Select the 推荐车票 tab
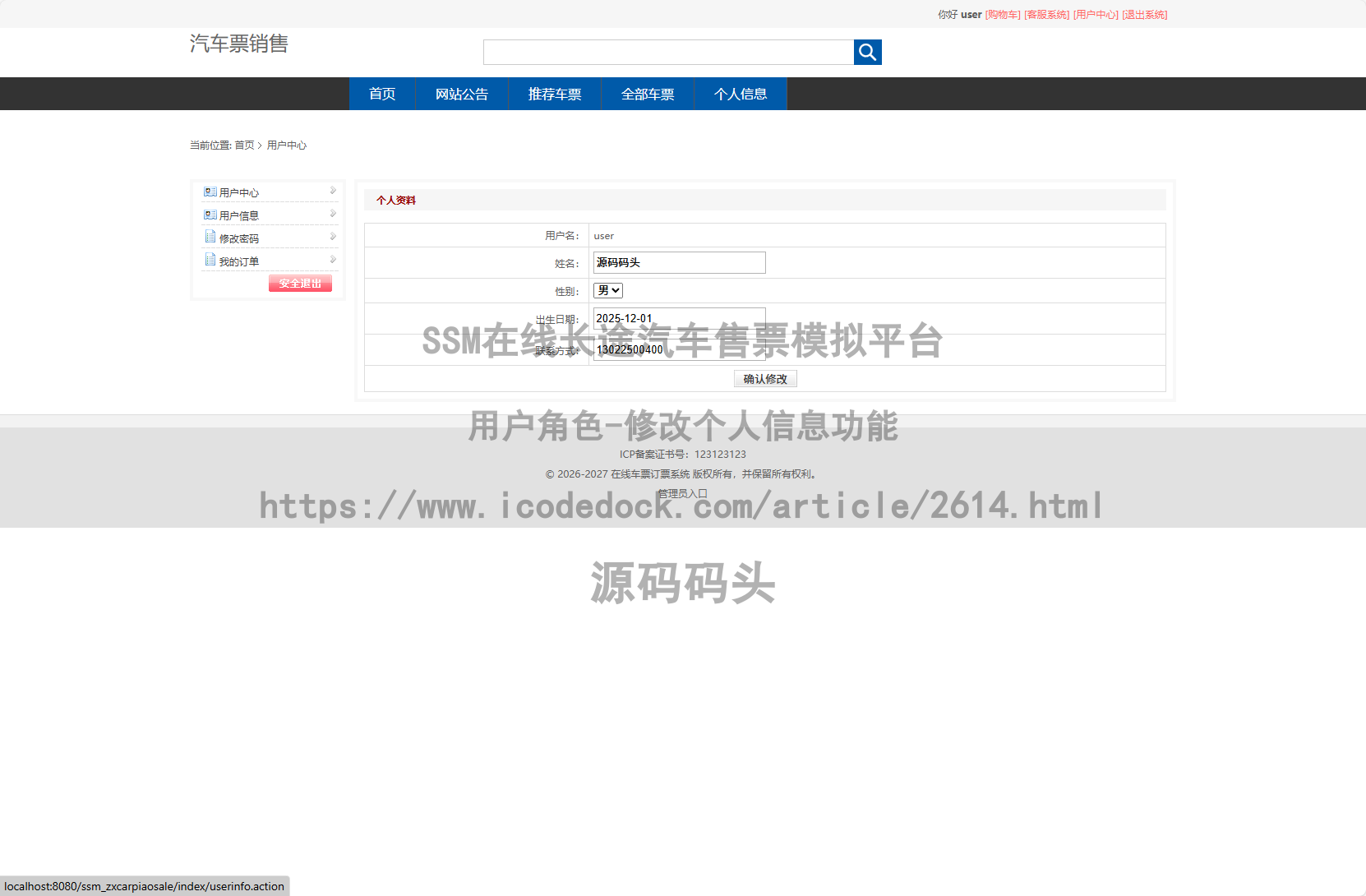 click(555, 94)
